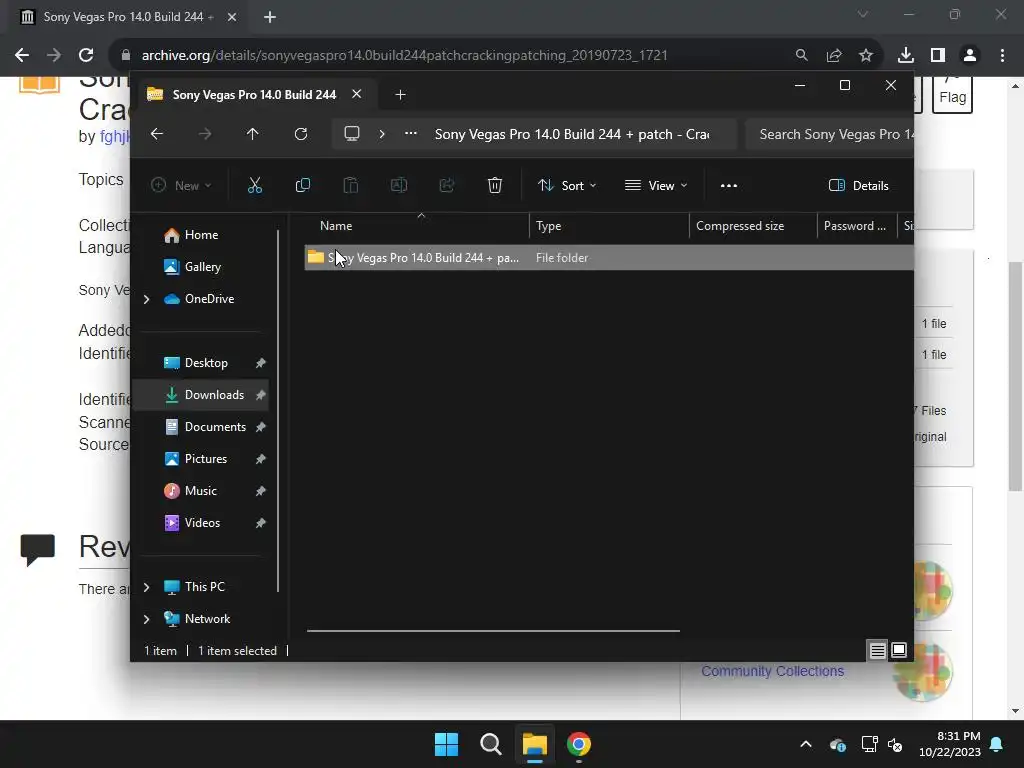Image resolution: width=1024 pixels, height=768 pixels.
Task: Open the New dropdown in Explorer
Action: (x=181, y=185)
